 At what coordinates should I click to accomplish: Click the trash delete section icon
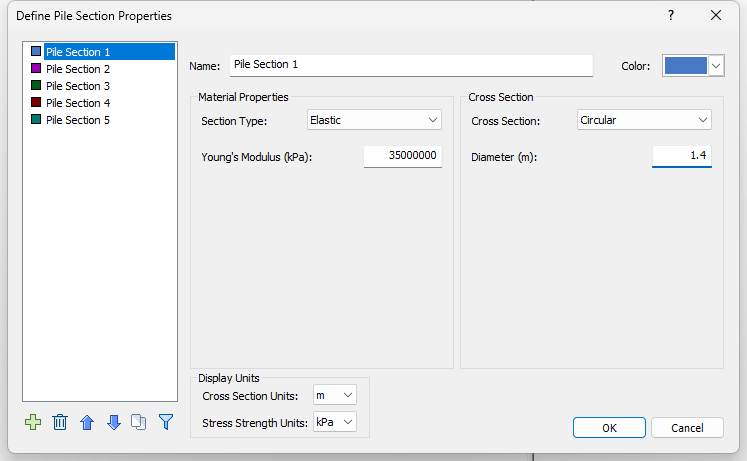(x=60, y=422)
